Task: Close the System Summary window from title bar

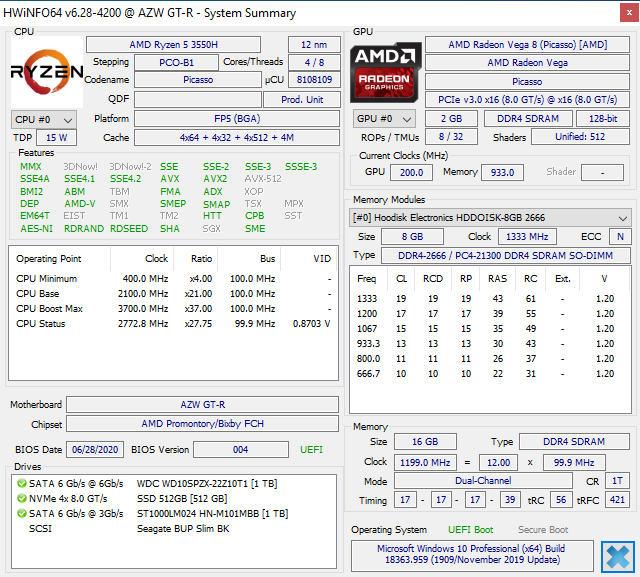Action: [x=616, y=13]
